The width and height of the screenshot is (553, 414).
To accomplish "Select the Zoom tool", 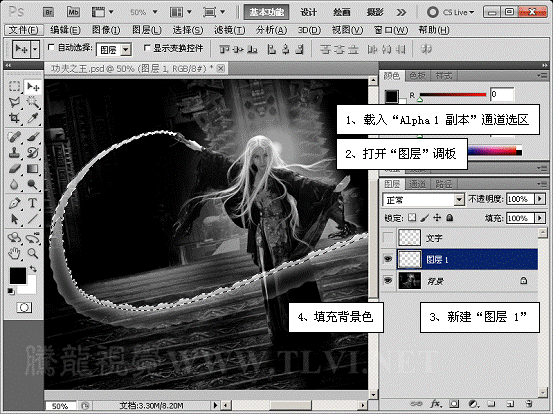I will [33, 253].
